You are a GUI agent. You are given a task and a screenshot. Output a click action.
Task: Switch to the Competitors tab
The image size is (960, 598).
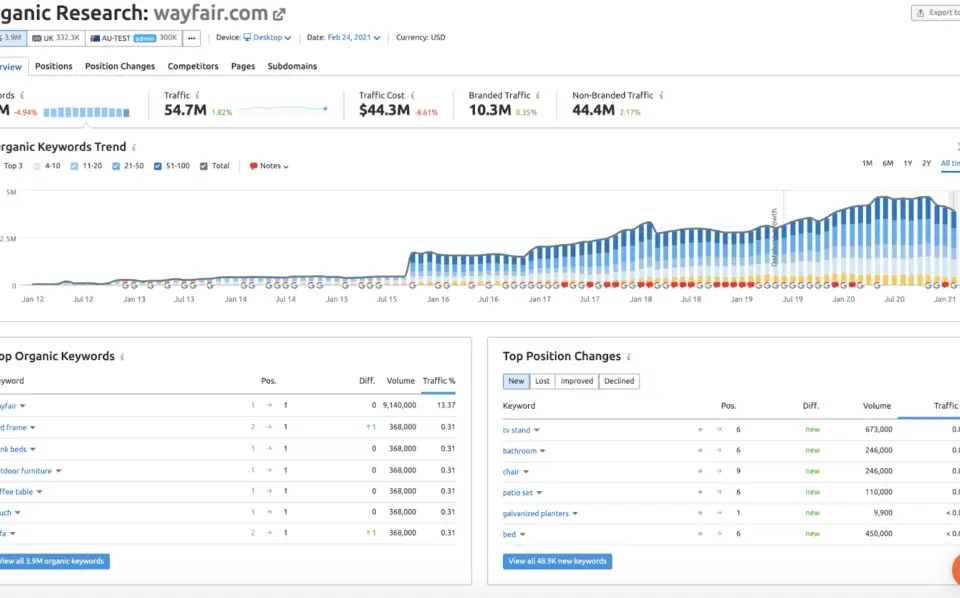[x=193, y=66]
